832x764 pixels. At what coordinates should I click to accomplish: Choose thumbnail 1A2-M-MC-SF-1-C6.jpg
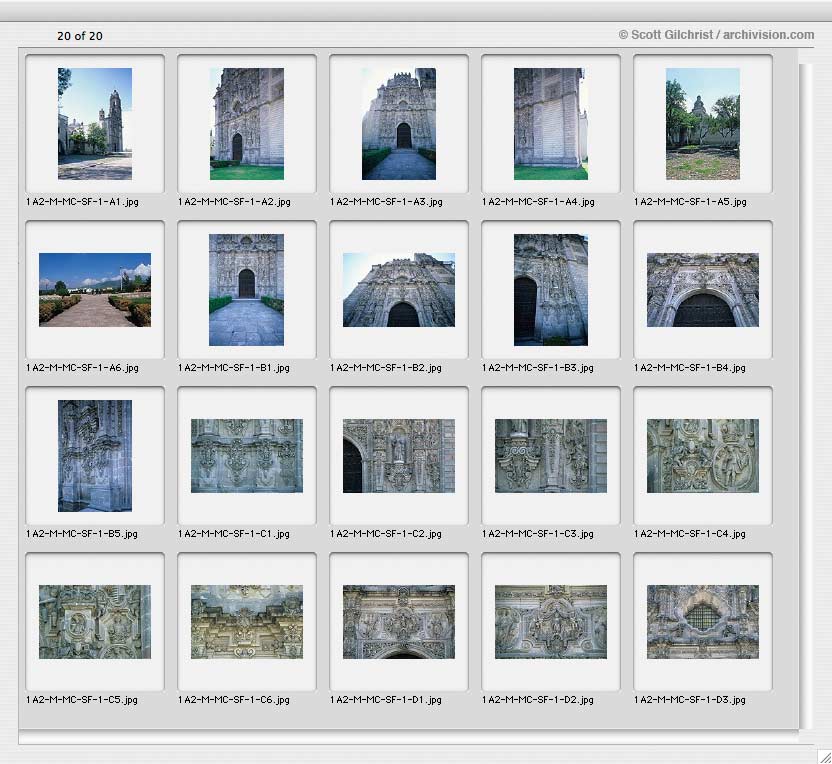[247, 622]
